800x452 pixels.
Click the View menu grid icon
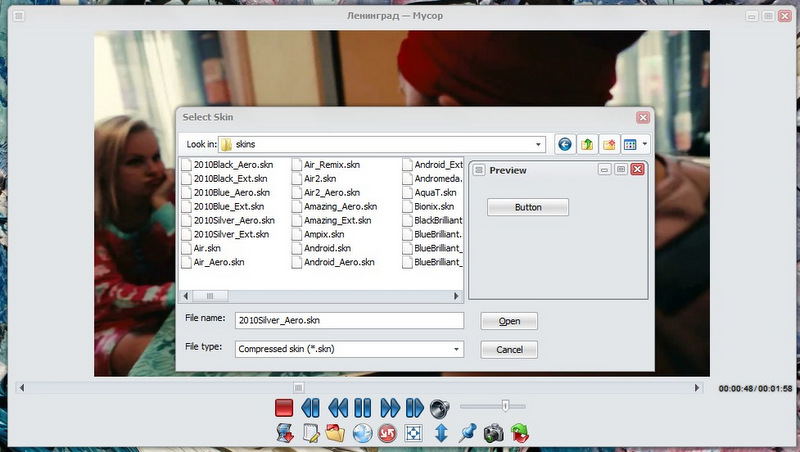630,144
